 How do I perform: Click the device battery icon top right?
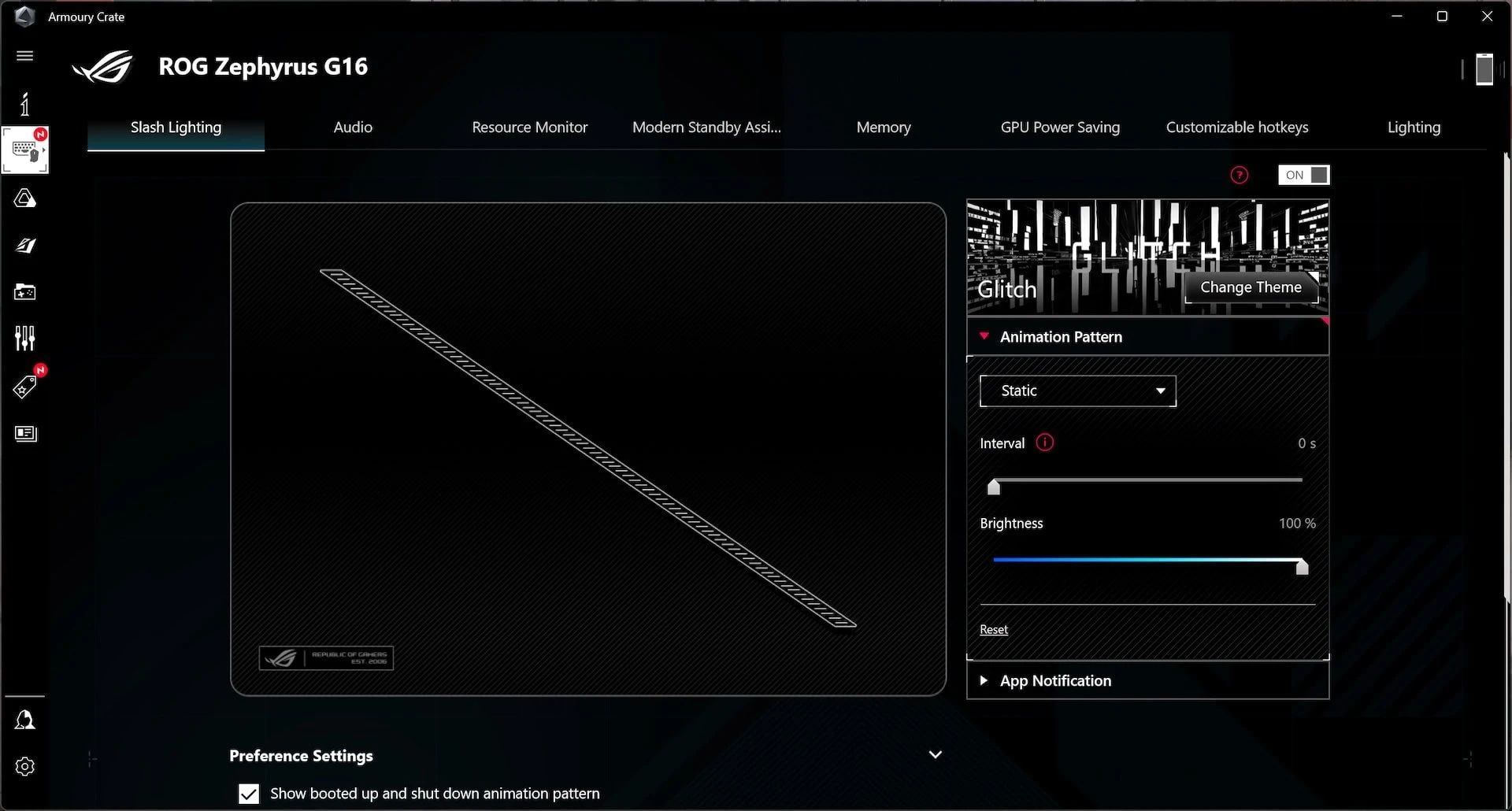[1484, 69]
